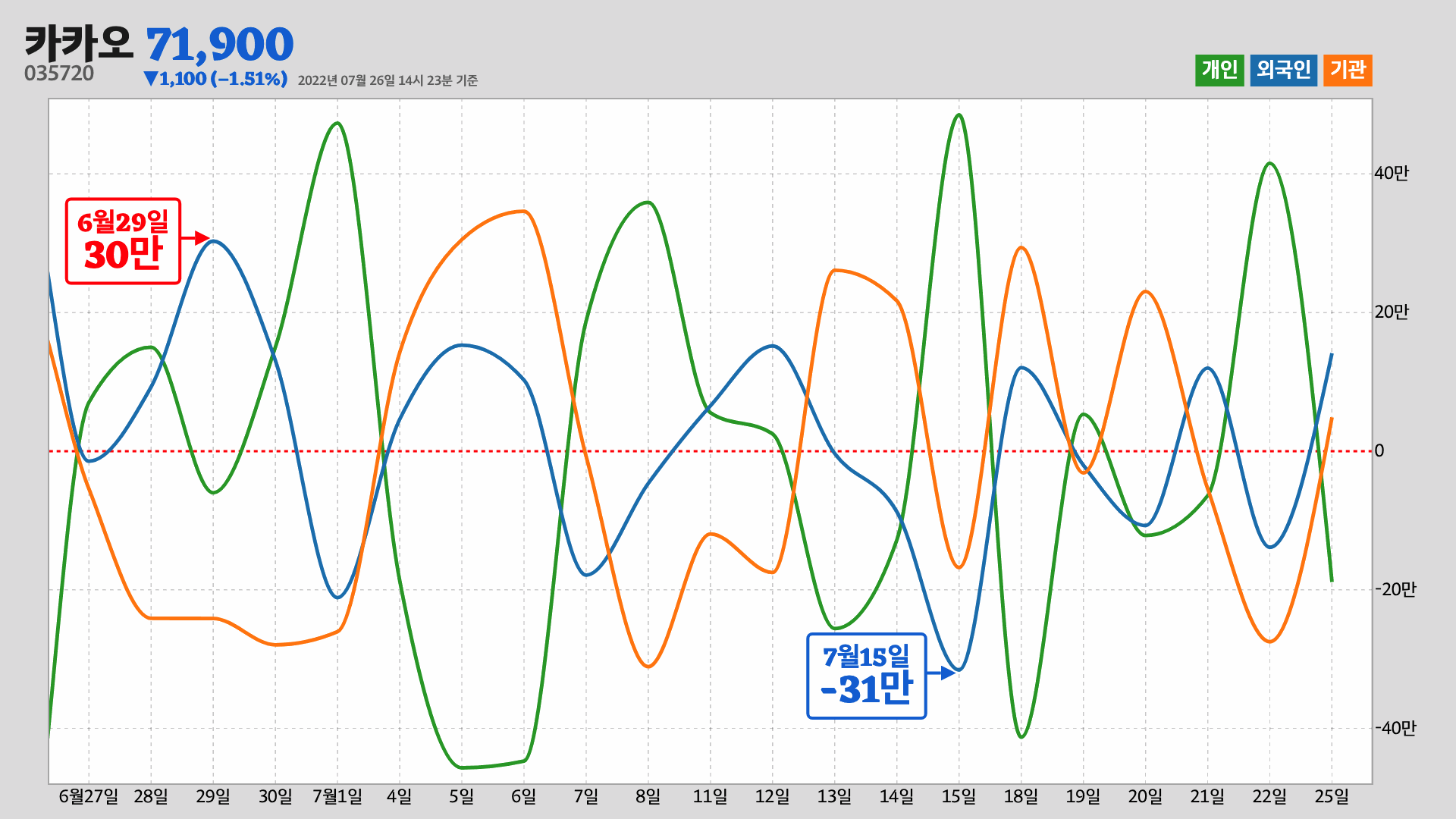
Task: Click the orange line's peak at 18일
Action: click(1021, 248)
